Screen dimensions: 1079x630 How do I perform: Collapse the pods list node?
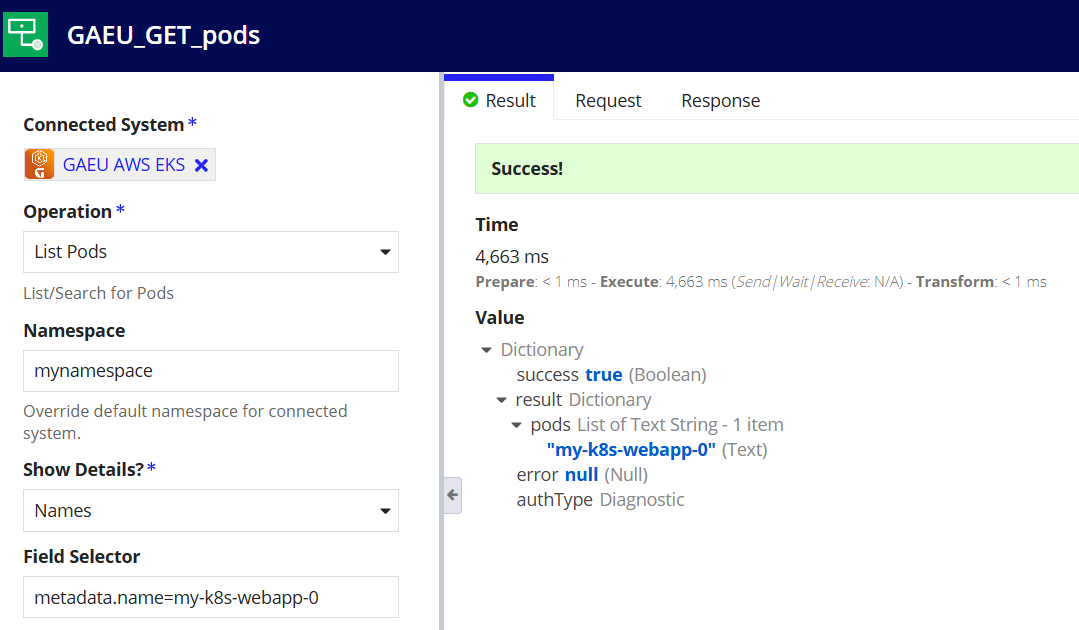click(x=517, y=425)
